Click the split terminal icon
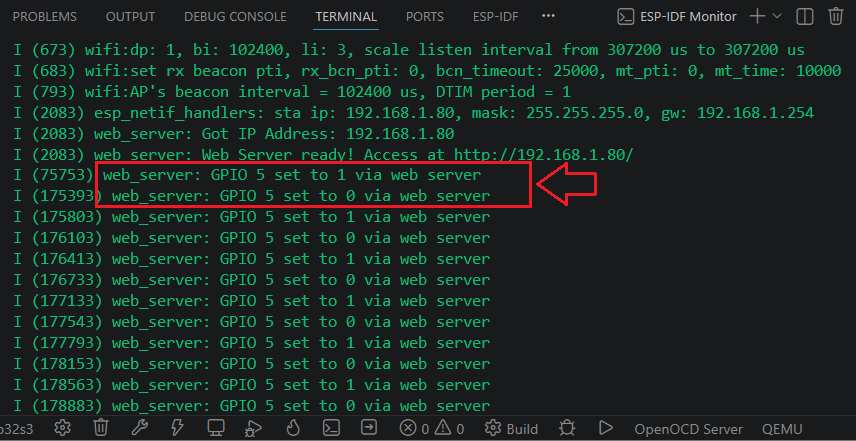This screenshot has height=441, width=856. pos(805,16)
